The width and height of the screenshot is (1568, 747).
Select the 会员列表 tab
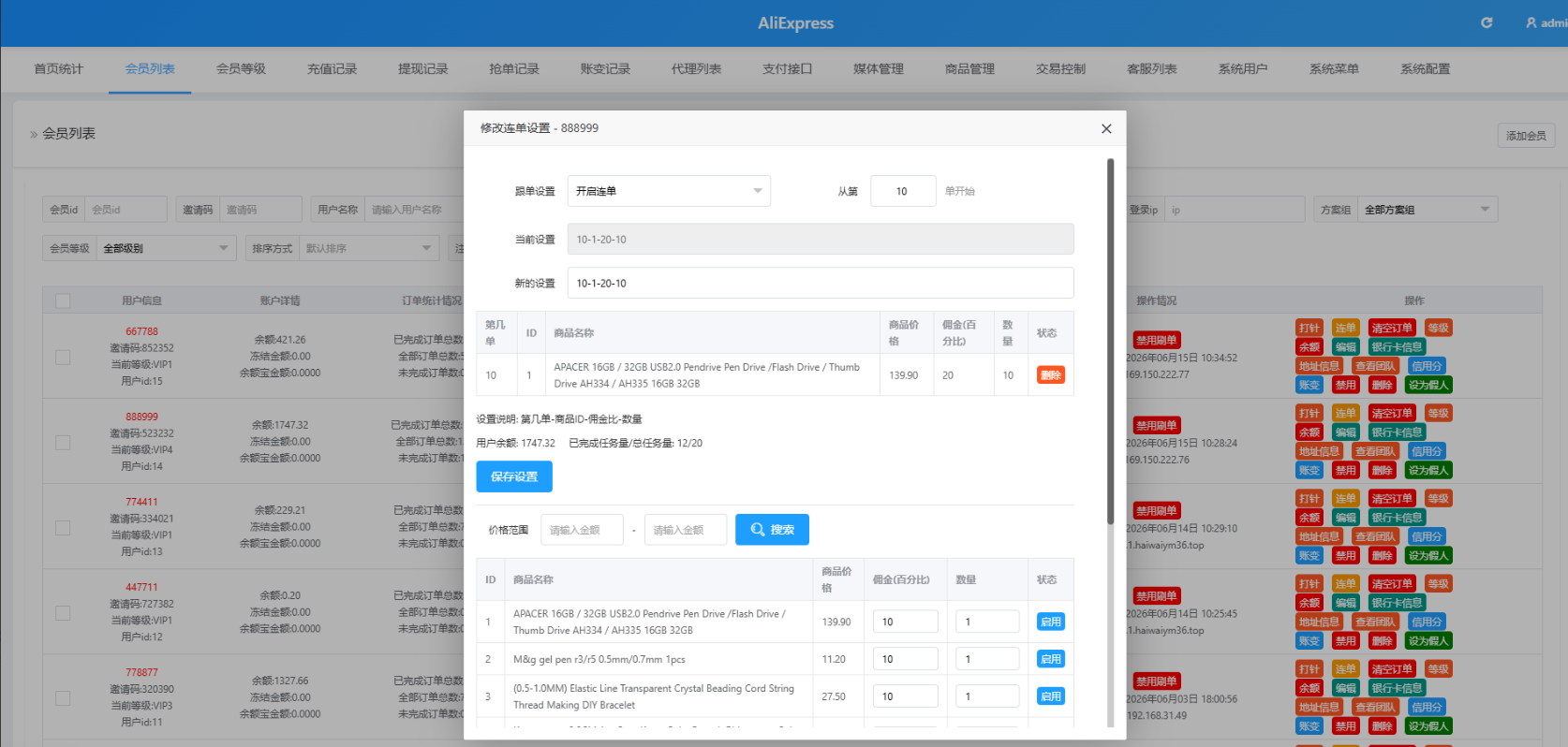click(150, 69)
